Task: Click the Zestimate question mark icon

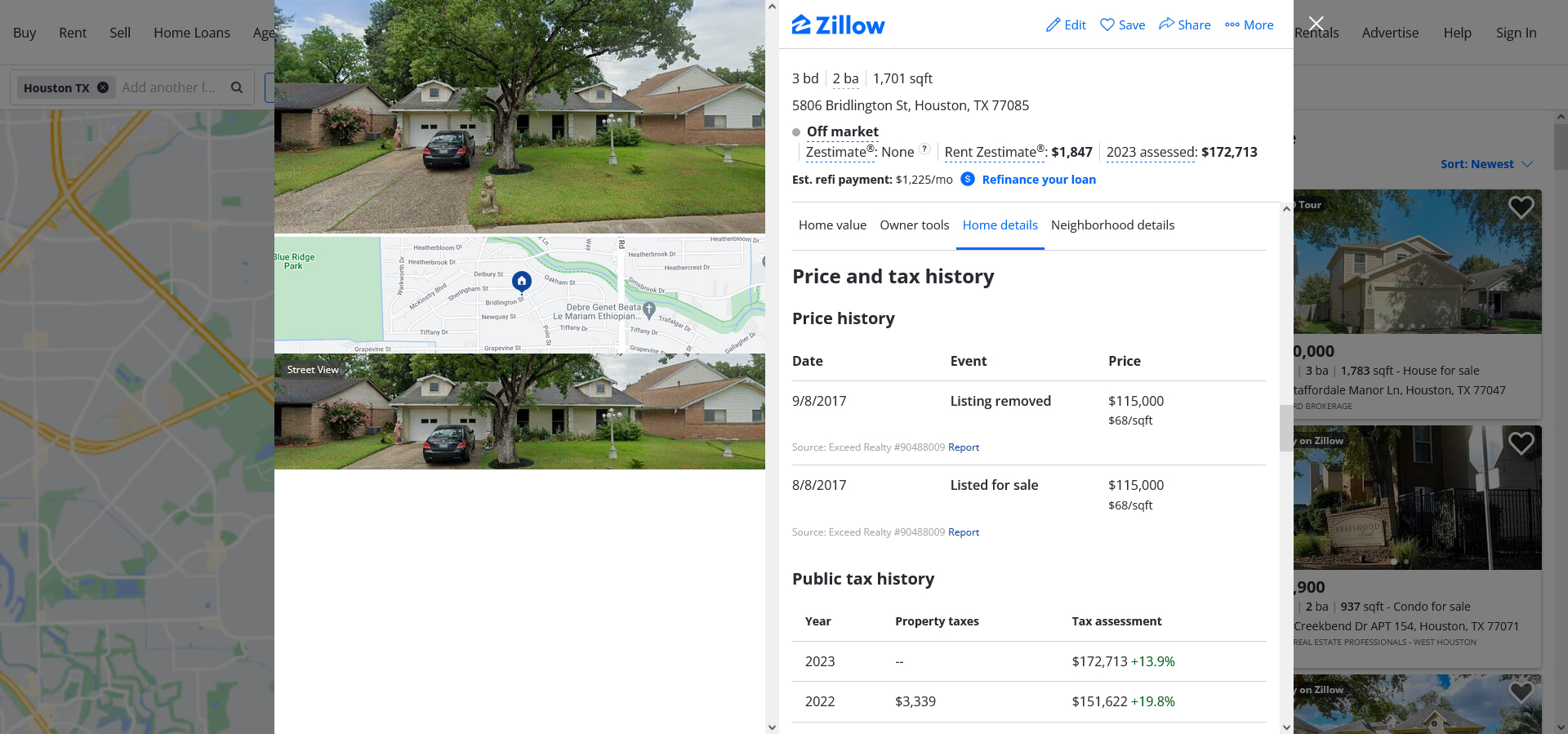Action: tap(924, 149)
